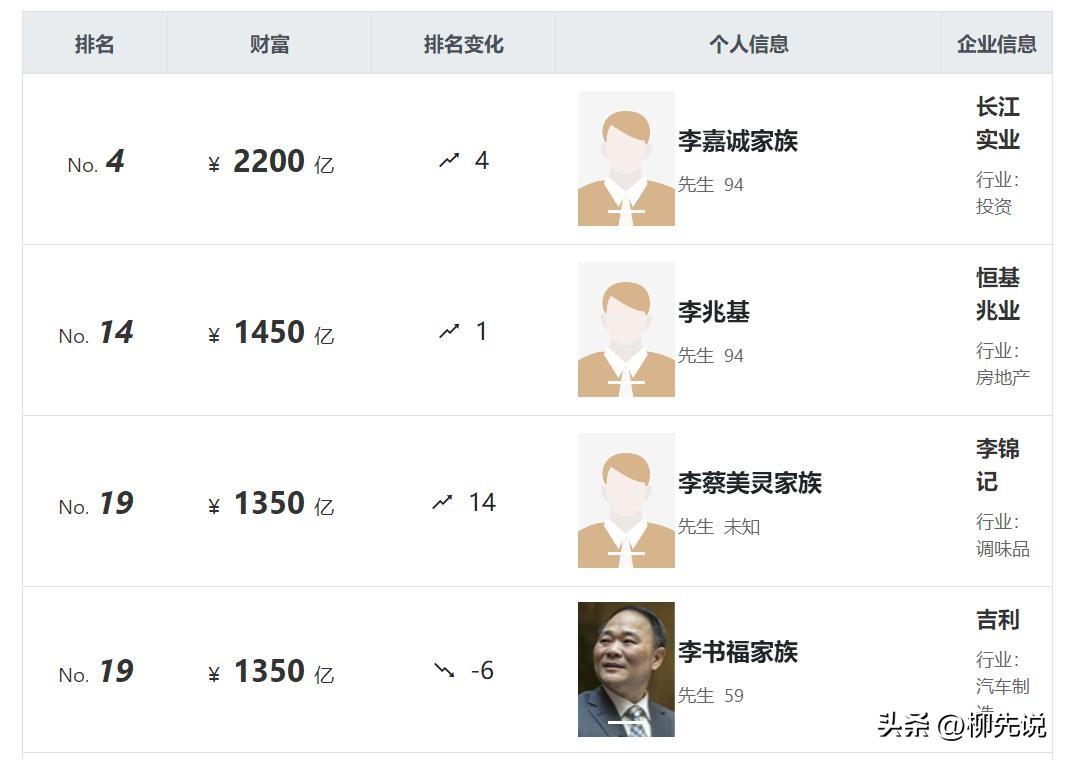Open the 李蔡美灵家族 name link
This screenshot has height=760, width=1068.
tap(750, 483)
